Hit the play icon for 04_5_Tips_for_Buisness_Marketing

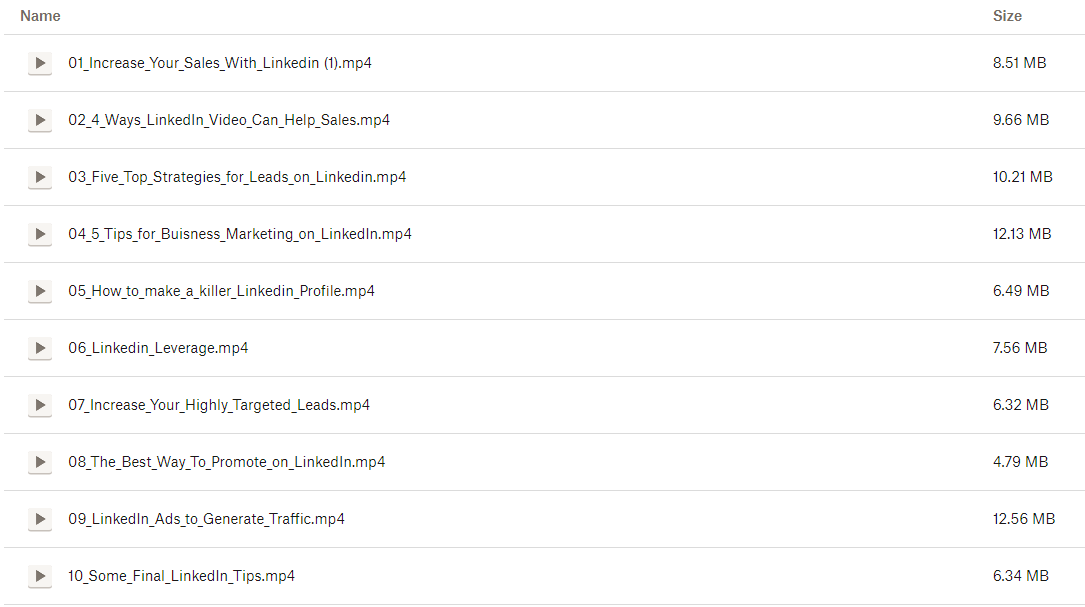[40, 234]
